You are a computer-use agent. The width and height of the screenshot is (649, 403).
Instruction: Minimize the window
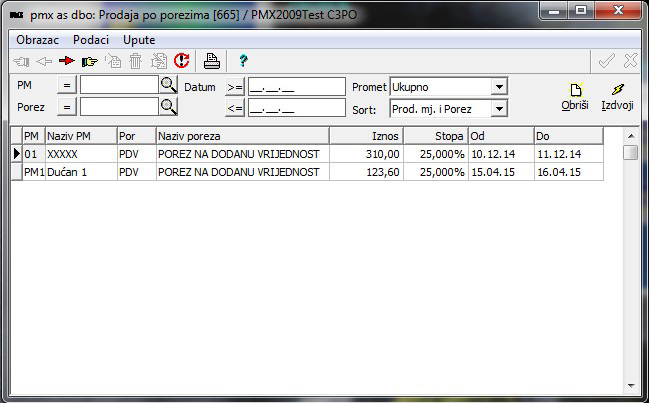coord(554,10)
